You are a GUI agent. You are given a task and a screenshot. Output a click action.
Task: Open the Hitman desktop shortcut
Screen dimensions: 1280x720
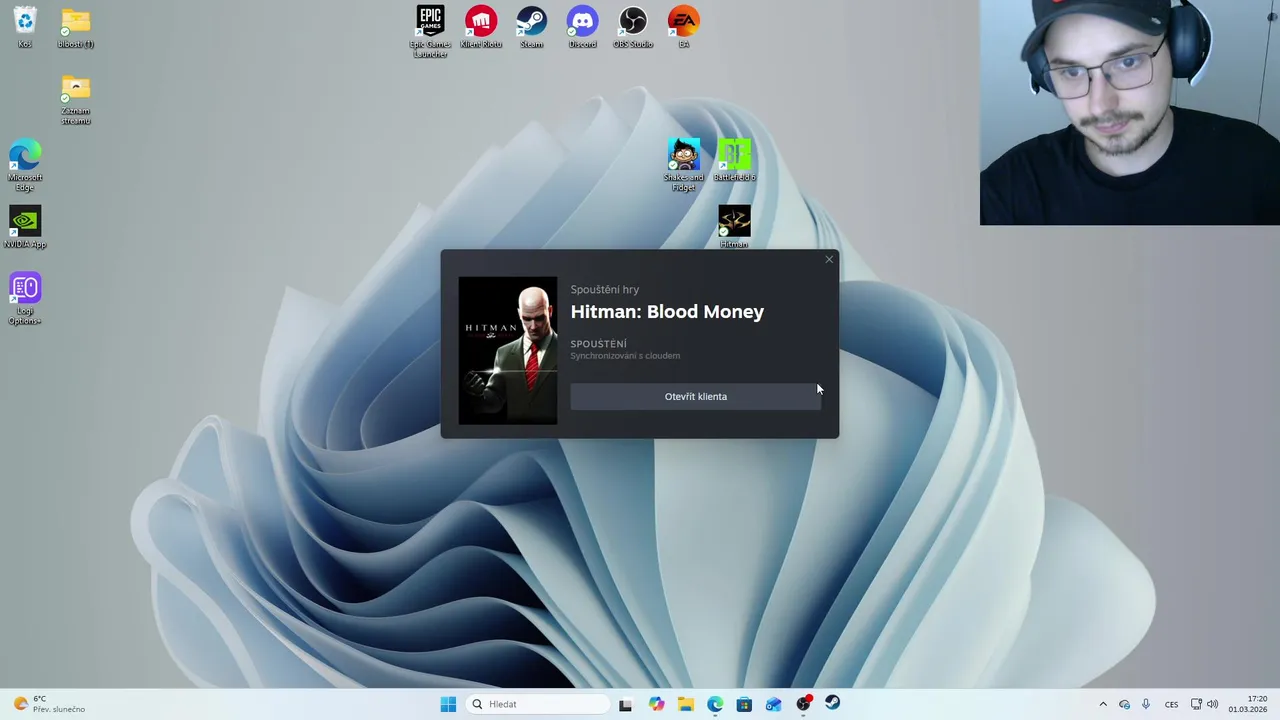pos(734,227)
